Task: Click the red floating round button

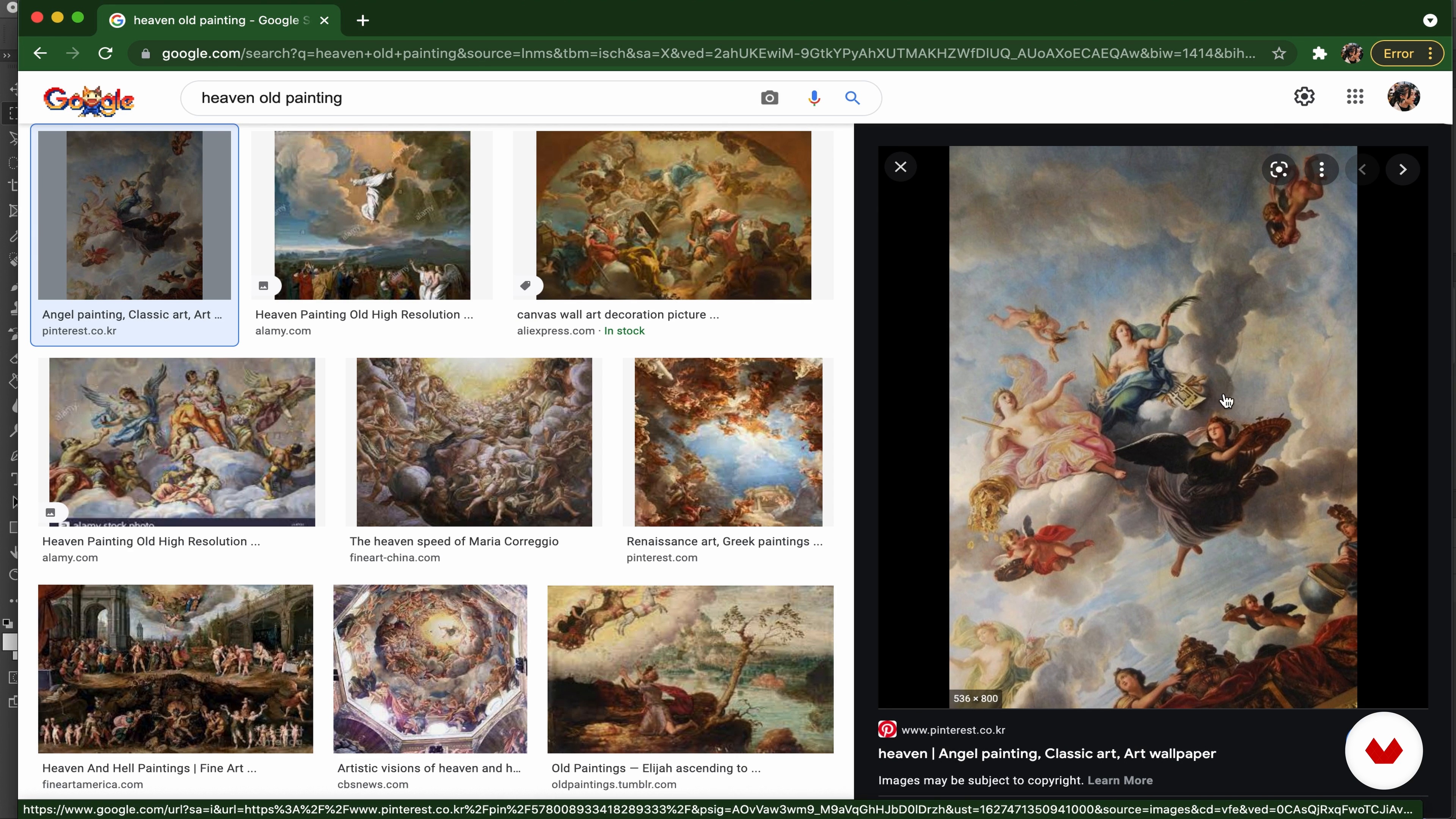Action: pos(1384,751)
